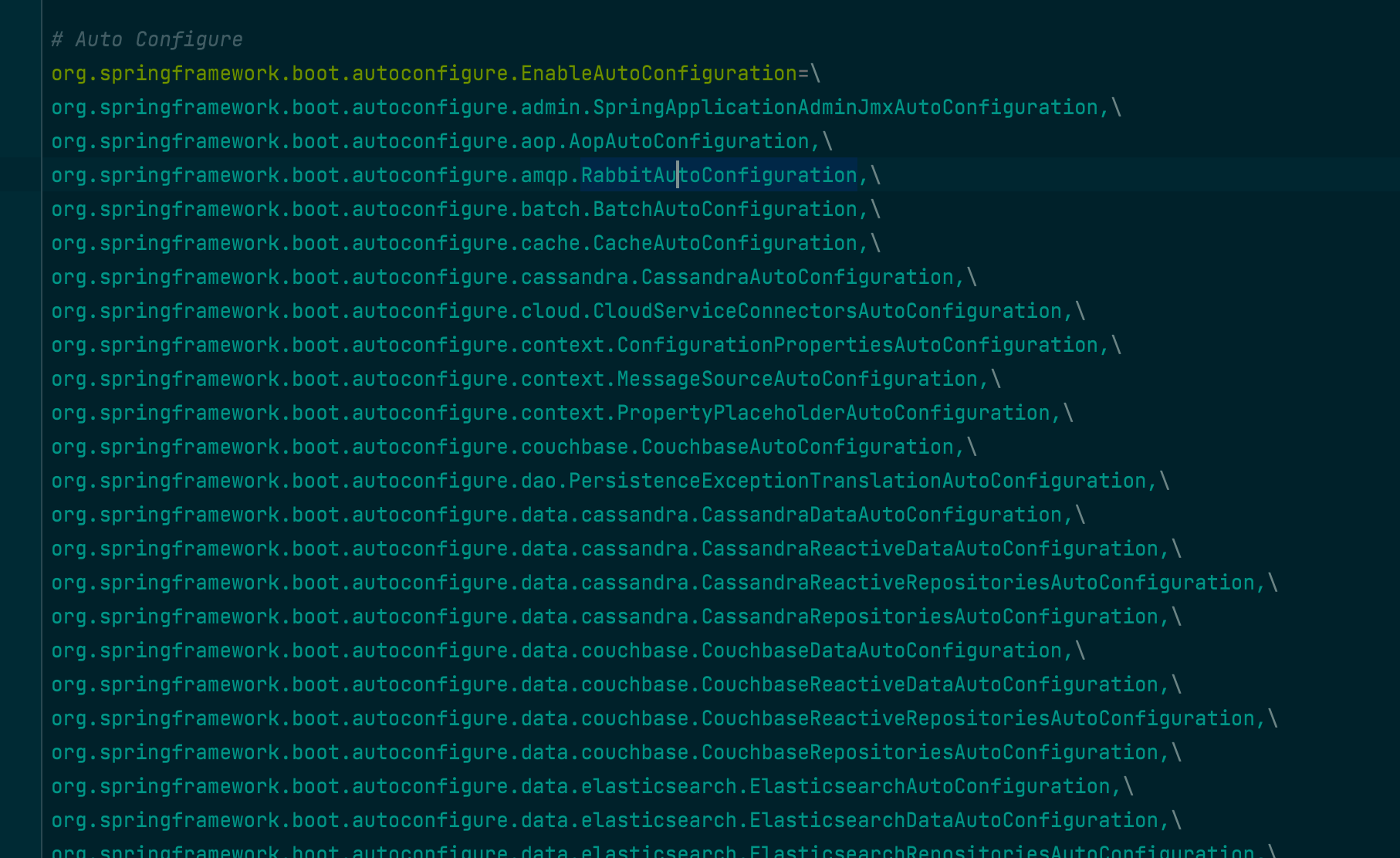Click the CouchbaseDataAutoConfiguration entry
The height and width of the screenshot is (858, 1400).
pos(569,650)
